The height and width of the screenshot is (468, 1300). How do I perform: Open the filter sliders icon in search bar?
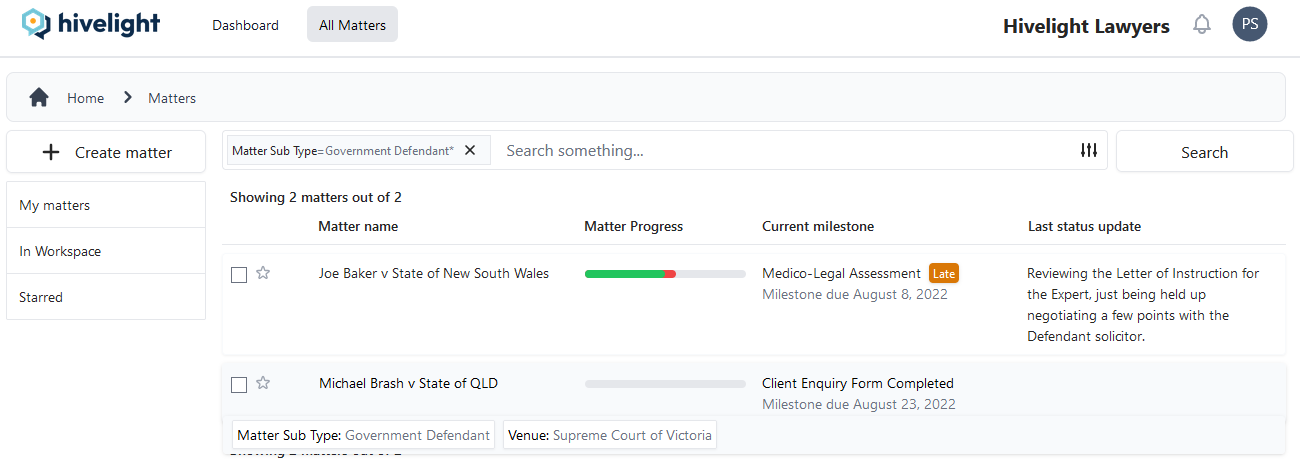coord(1089,150)
